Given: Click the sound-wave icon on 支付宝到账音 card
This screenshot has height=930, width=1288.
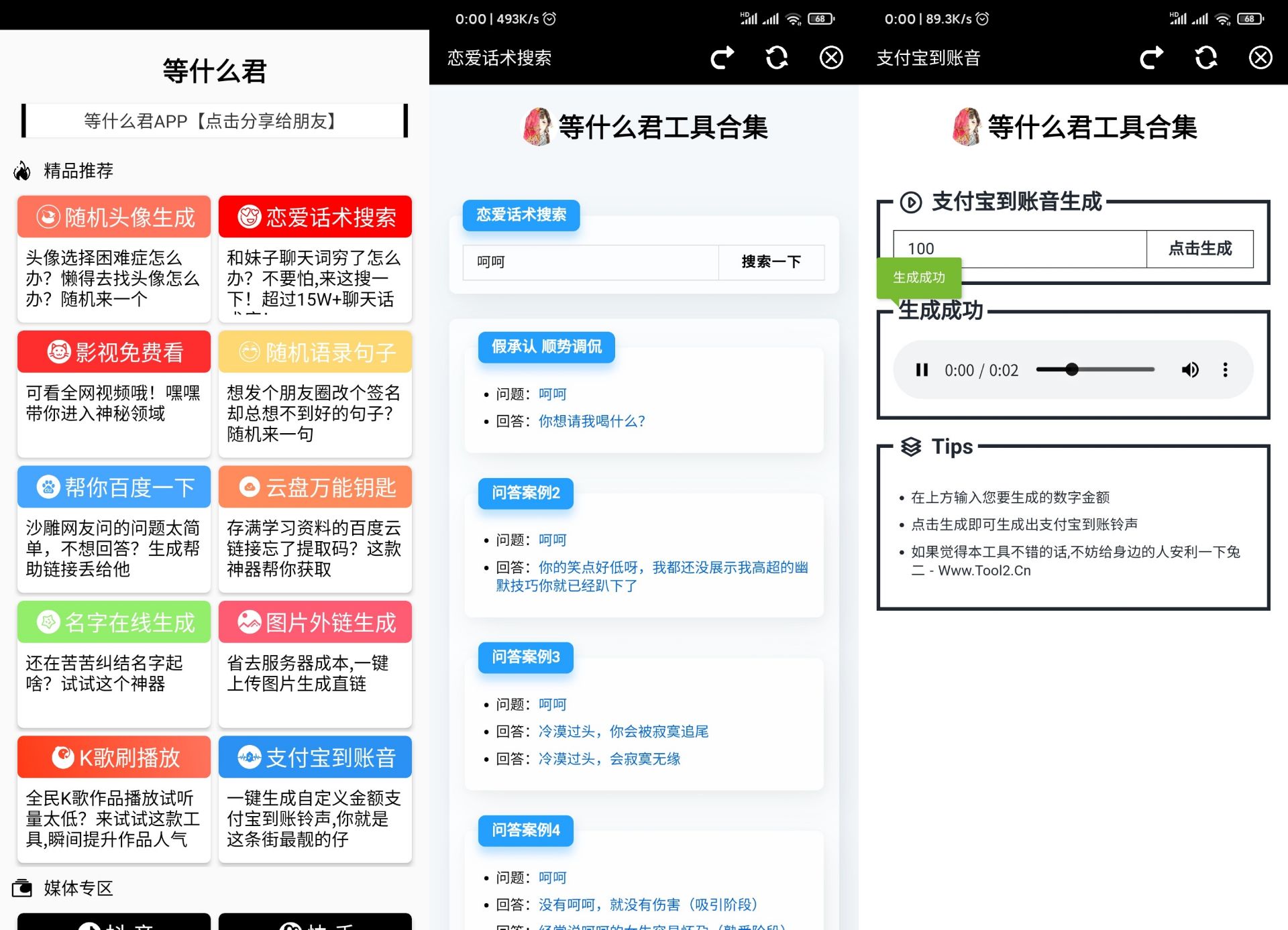Looking at the screenshot, I should point(250,757).
